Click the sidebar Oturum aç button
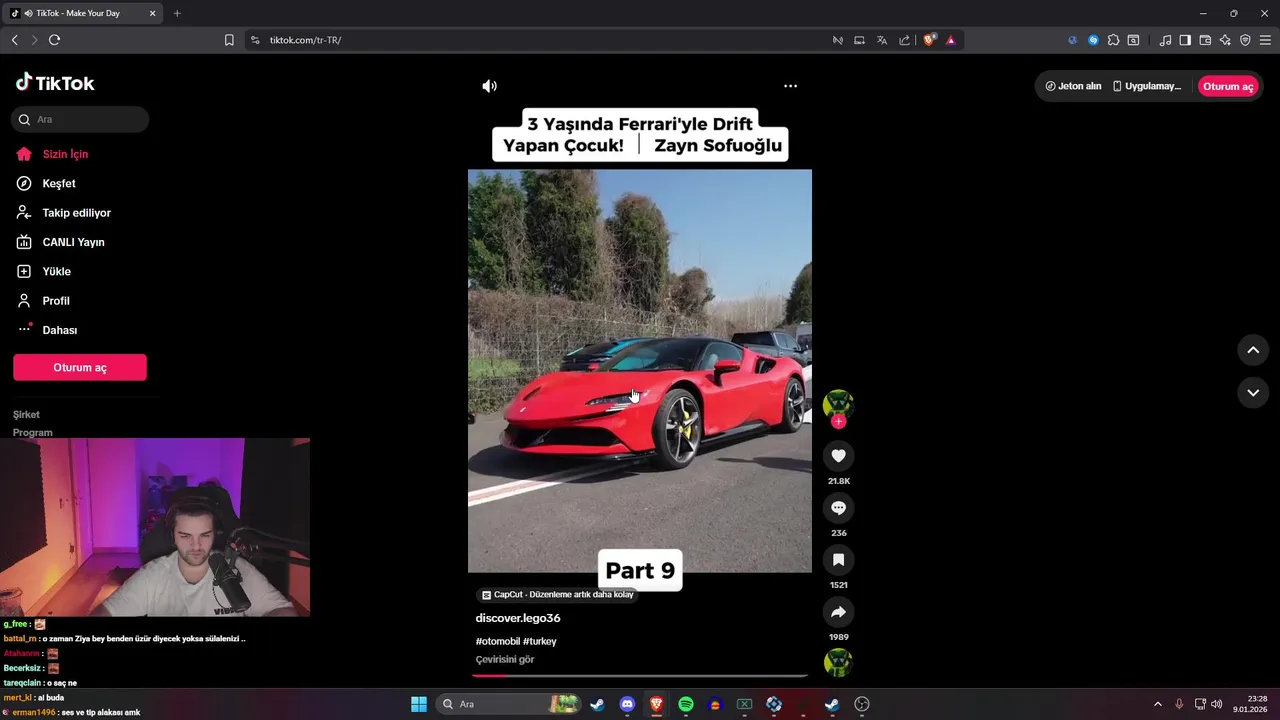Viewport: 1280px width, 720px height. [x=80, y=367]
